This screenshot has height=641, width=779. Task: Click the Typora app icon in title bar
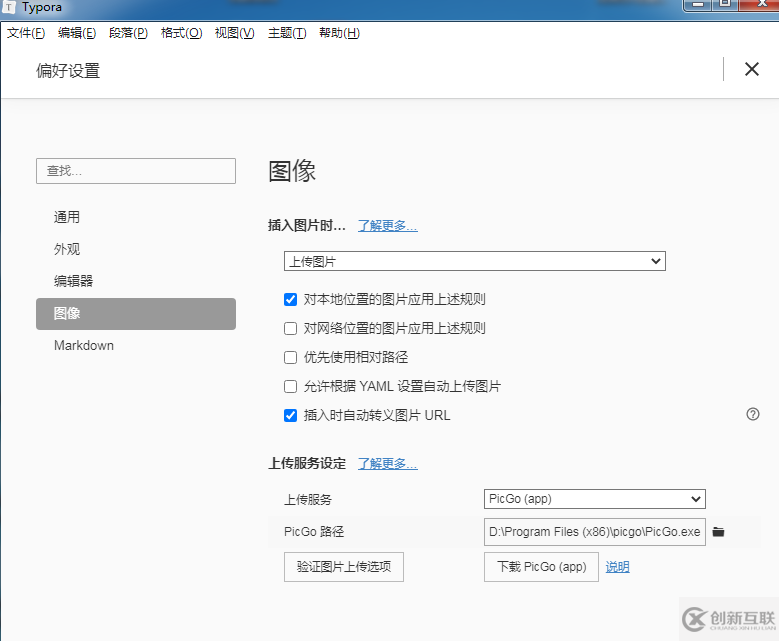8,7
